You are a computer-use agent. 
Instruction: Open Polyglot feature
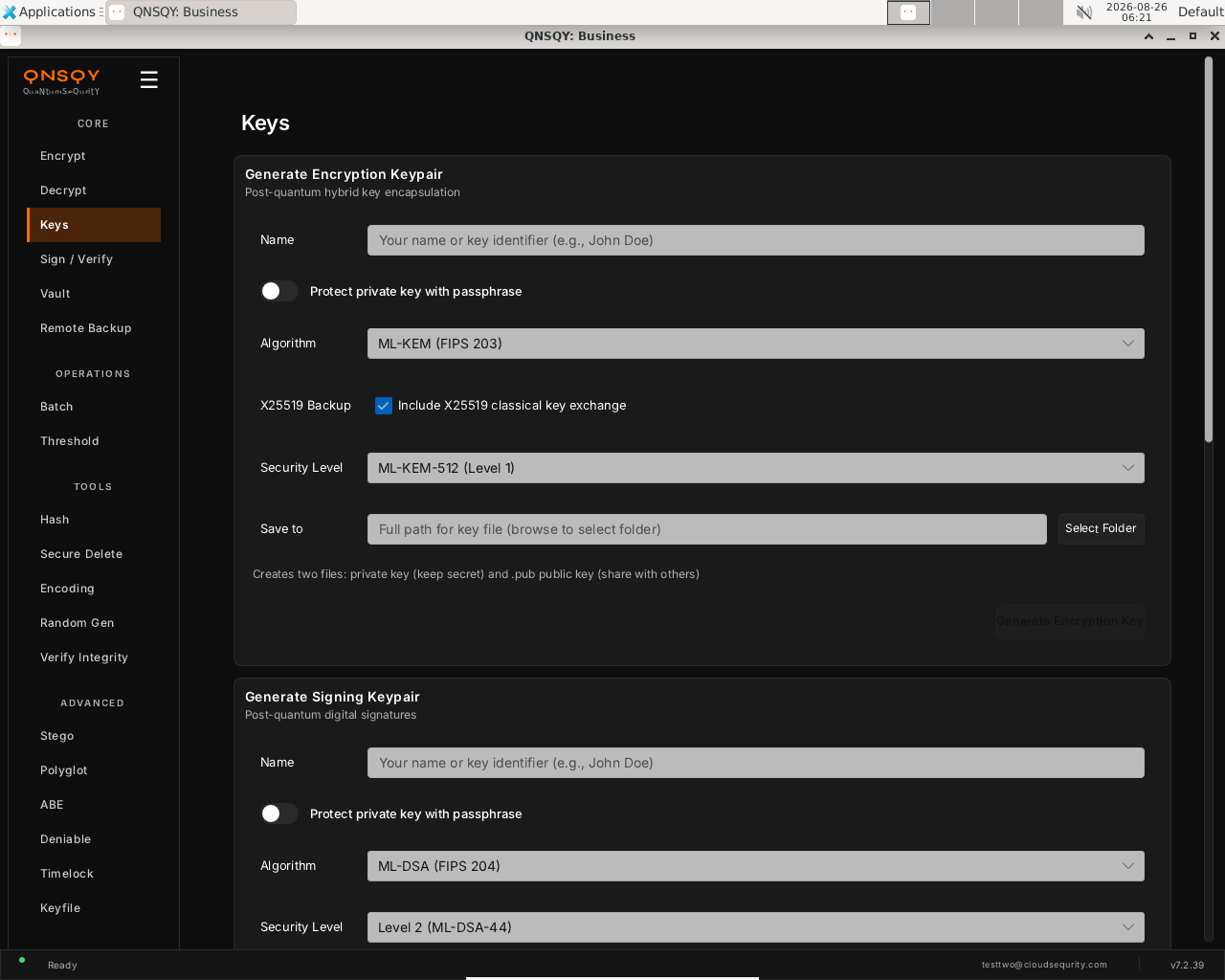[x=94, y=770]
